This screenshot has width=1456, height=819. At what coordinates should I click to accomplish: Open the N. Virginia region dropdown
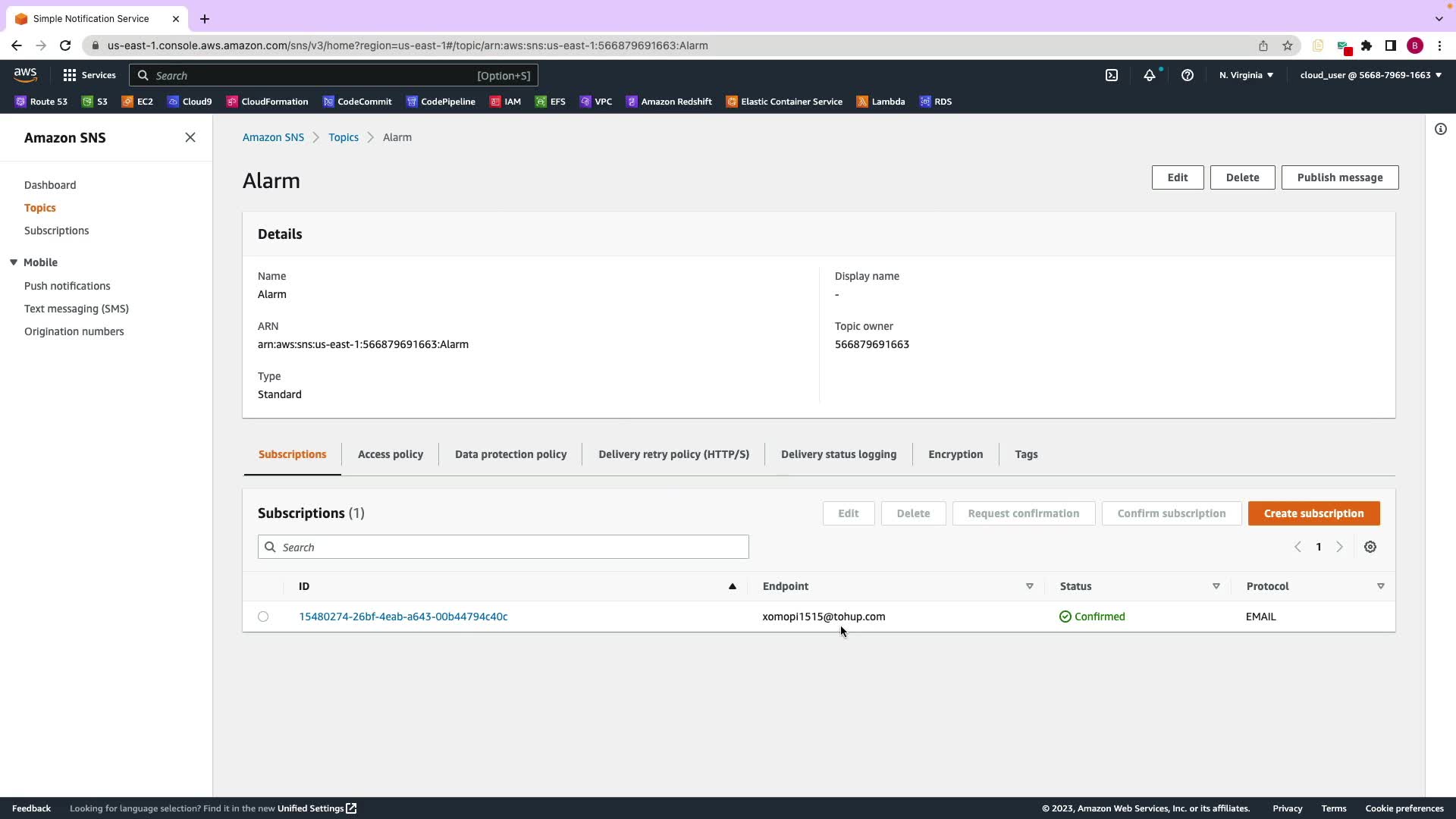point(1246,75)
